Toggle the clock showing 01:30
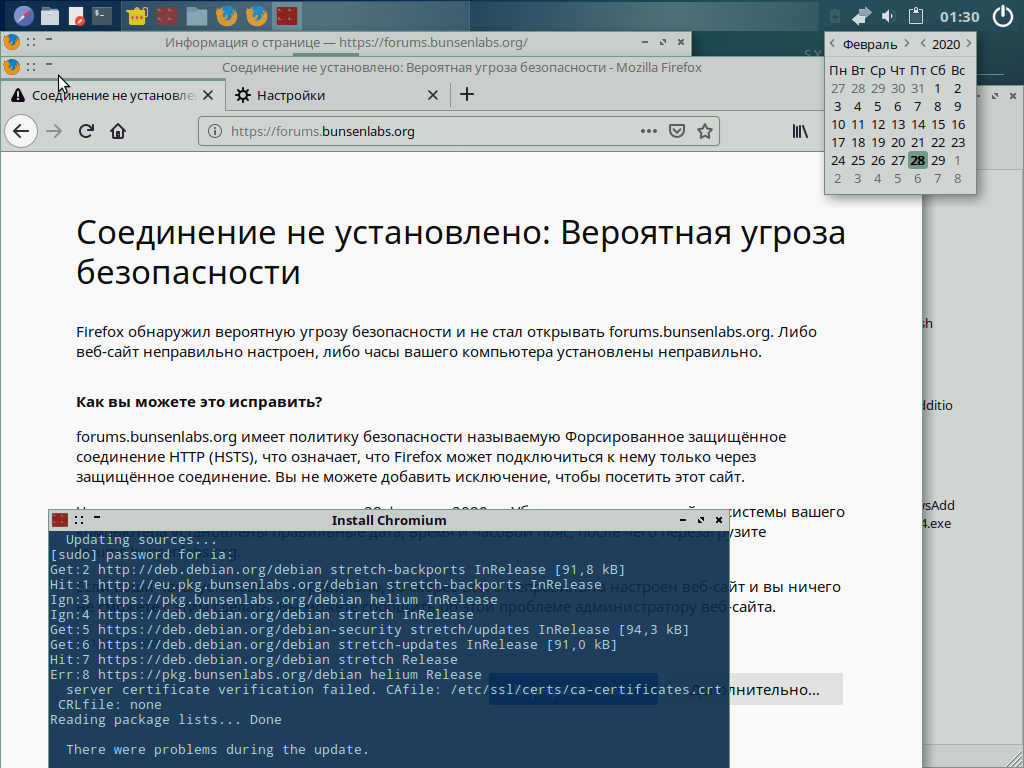The height and width of the screenshot is (768, 1024). (x=959, y=16)
